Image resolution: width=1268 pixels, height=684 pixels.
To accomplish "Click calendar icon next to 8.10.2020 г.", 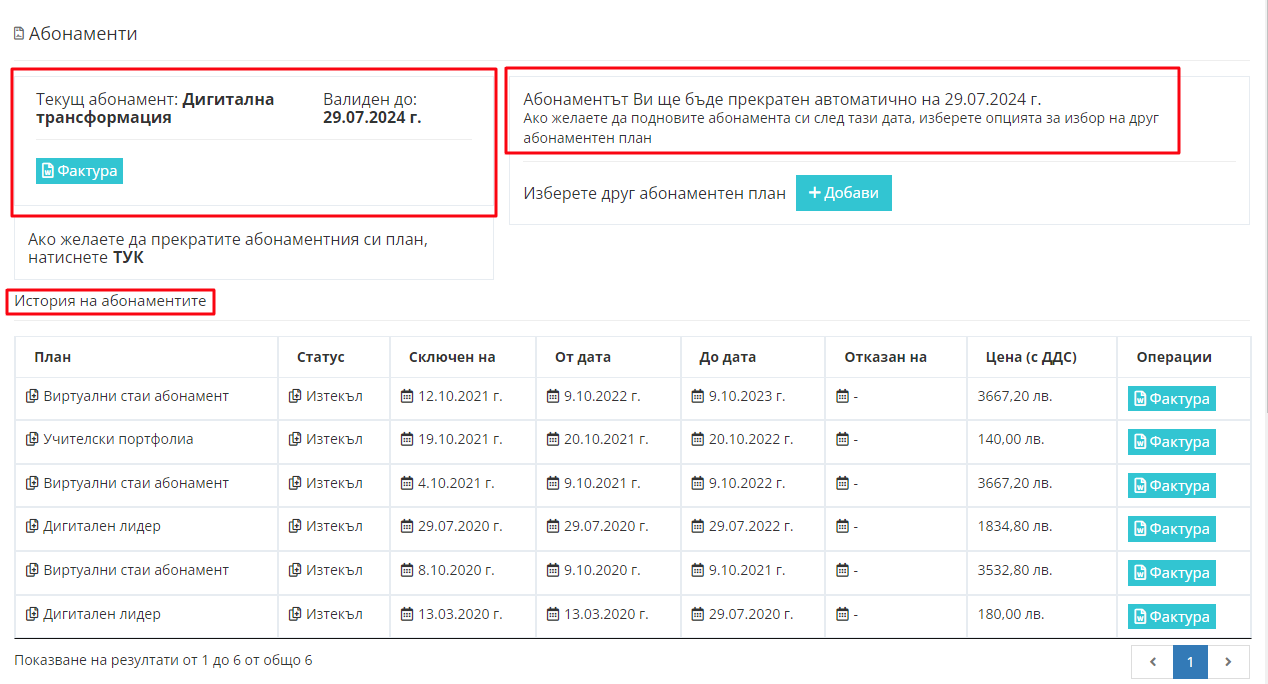I will (x=407, y=570).
